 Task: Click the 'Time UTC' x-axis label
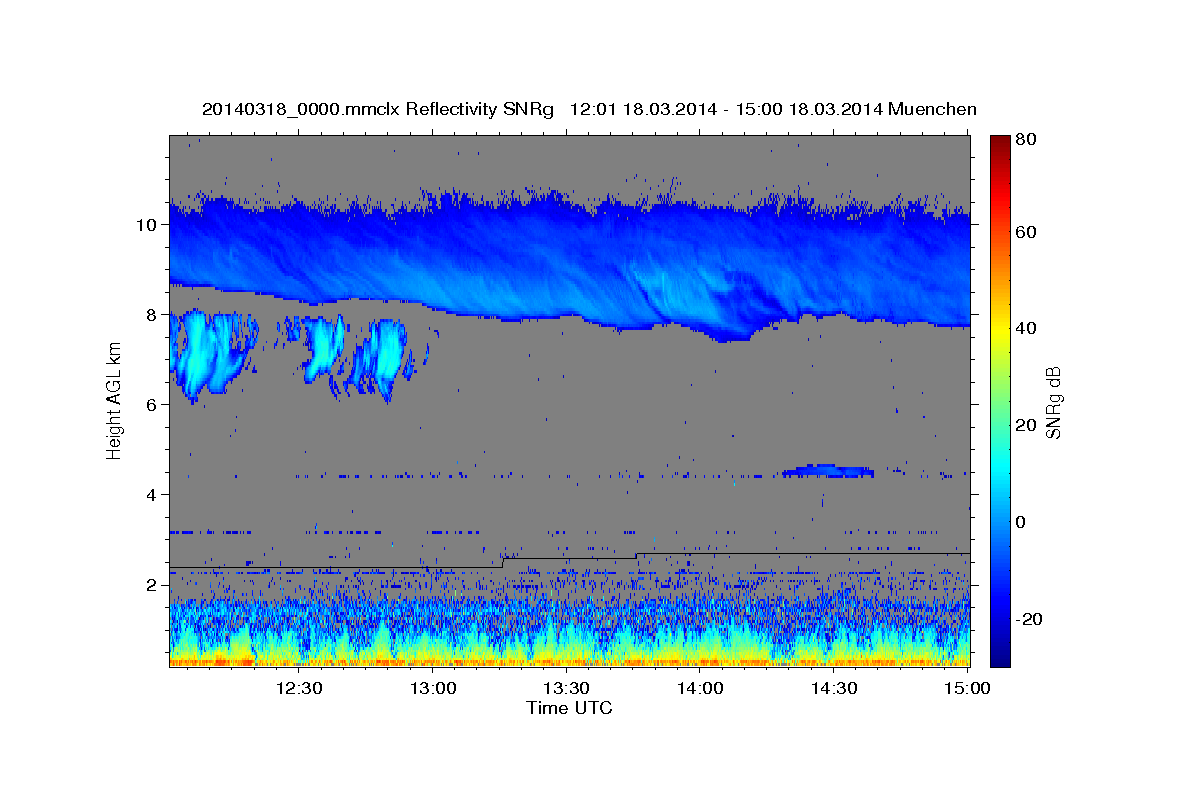(x=569, y=708)
